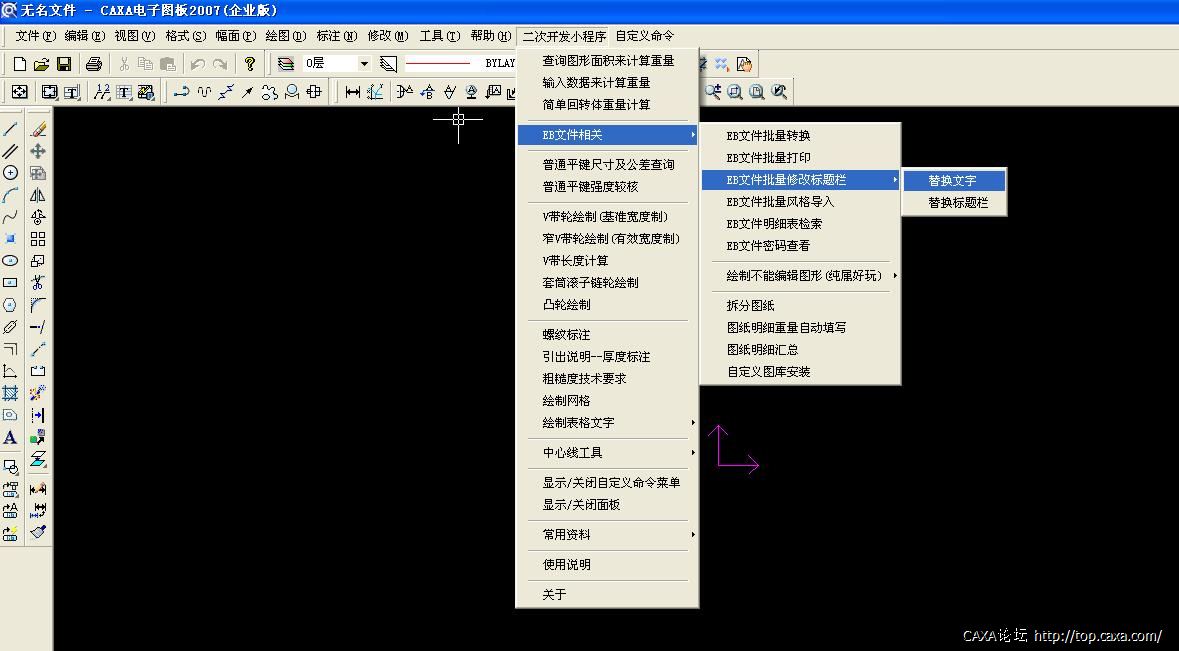Viewport: 1179px width, 651px height.
Task: Select the Circle drawing tool
Action: tap(10, 173)
